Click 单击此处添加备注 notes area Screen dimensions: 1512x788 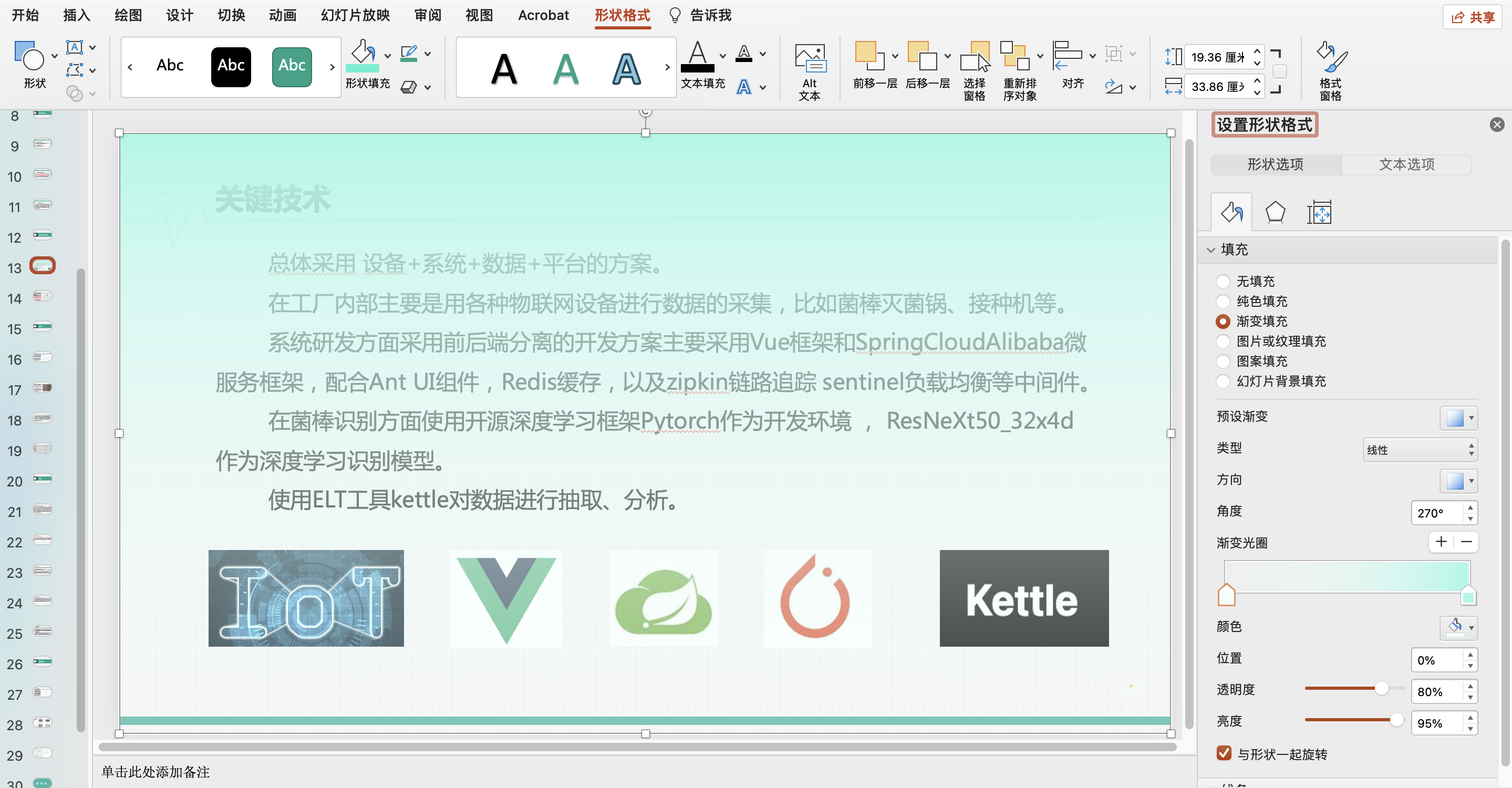156,772
